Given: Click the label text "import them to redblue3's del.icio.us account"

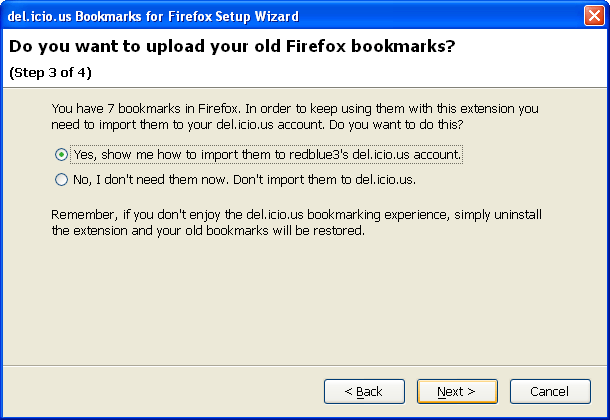Looking at the screenshot, I should point(331,155).
